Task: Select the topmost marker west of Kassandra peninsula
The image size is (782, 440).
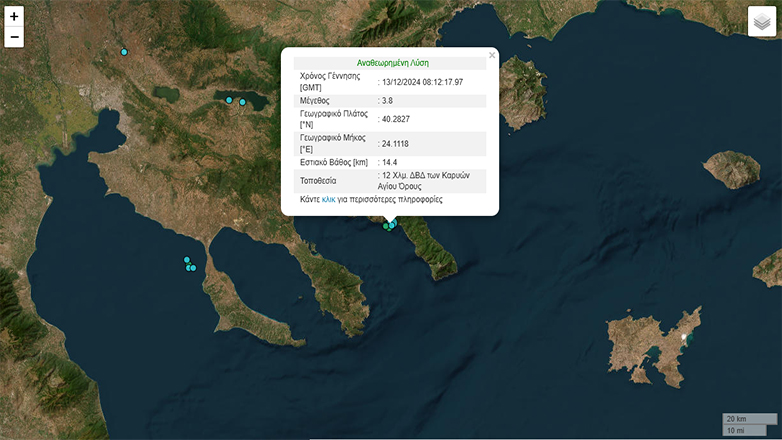Action: pyautogui.click(x=187, y=260)
